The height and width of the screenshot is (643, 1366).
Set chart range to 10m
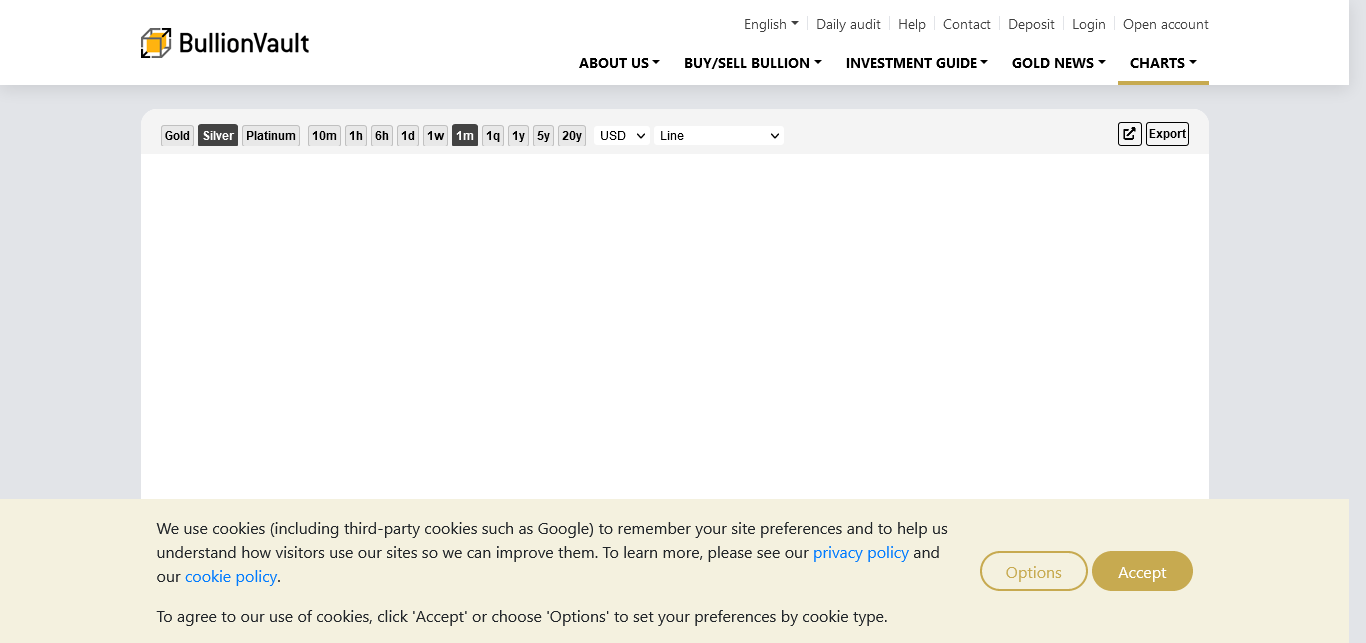pos(324,136)
